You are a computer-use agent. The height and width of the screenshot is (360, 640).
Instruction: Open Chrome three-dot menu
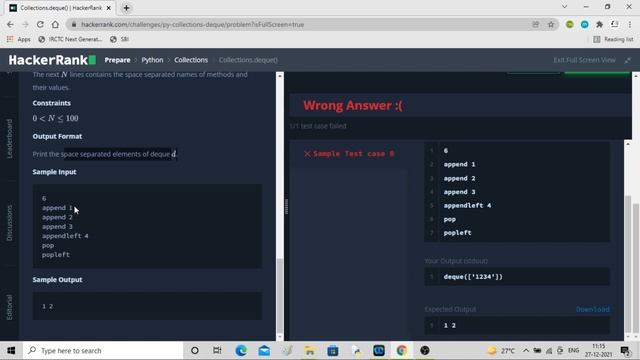631,24
